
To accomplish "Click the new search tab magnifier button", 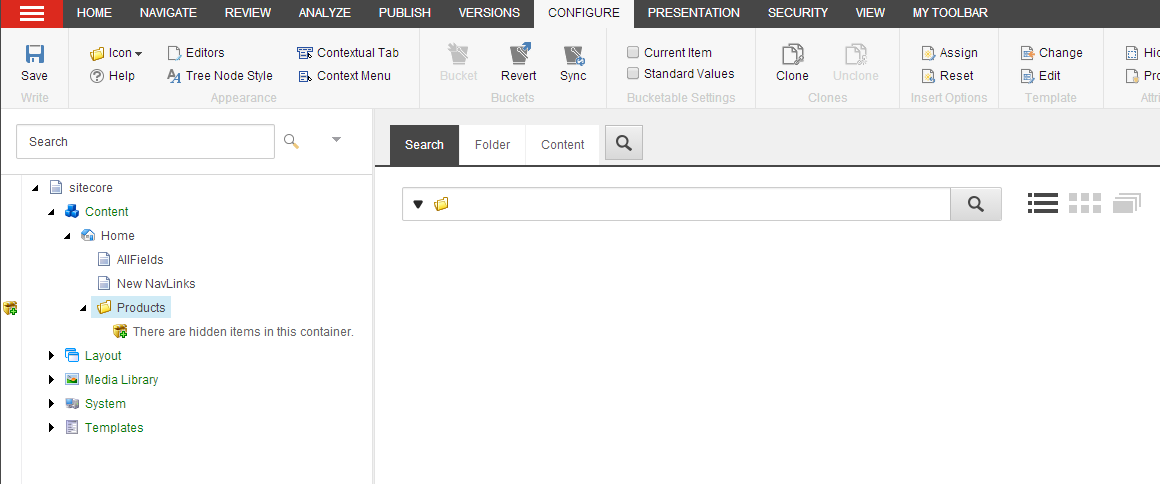I will click(x=624, y=142).
